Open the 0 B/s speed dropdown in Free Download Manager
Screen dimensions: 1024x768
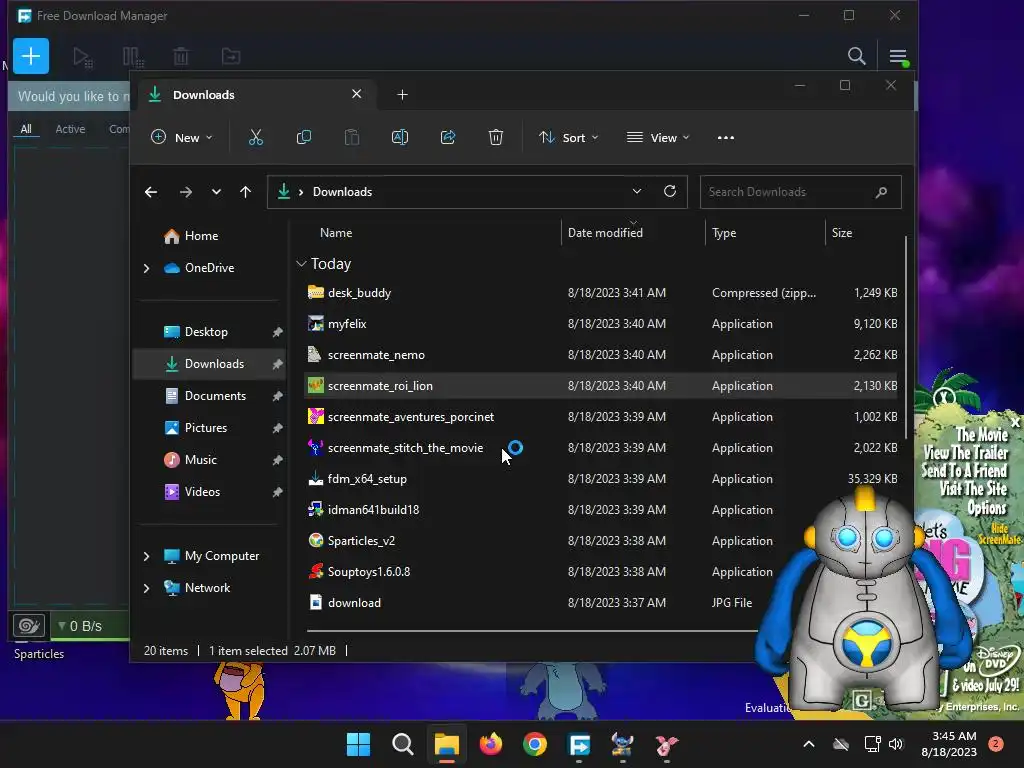pos(80,626)
